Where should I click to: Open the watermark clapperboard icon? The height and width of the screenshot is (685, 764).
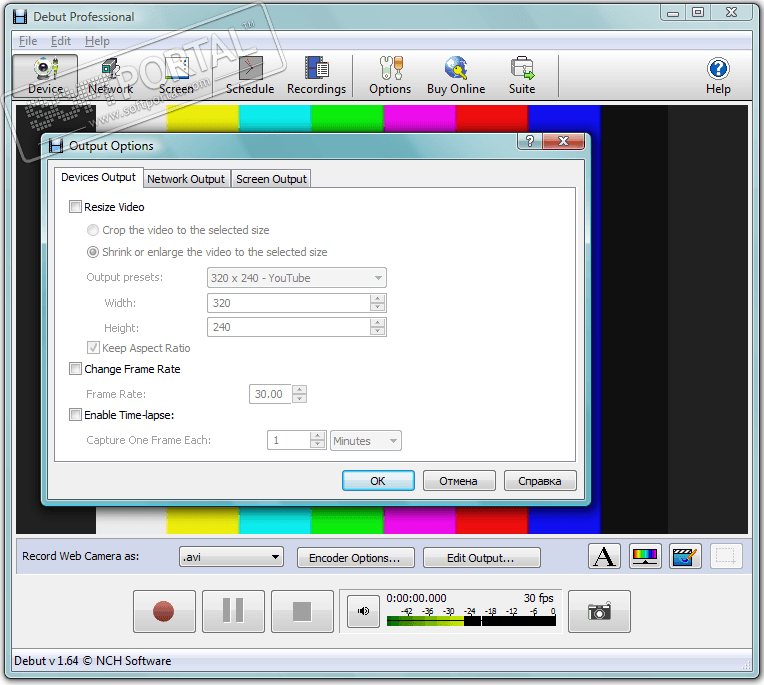point(685,556)
